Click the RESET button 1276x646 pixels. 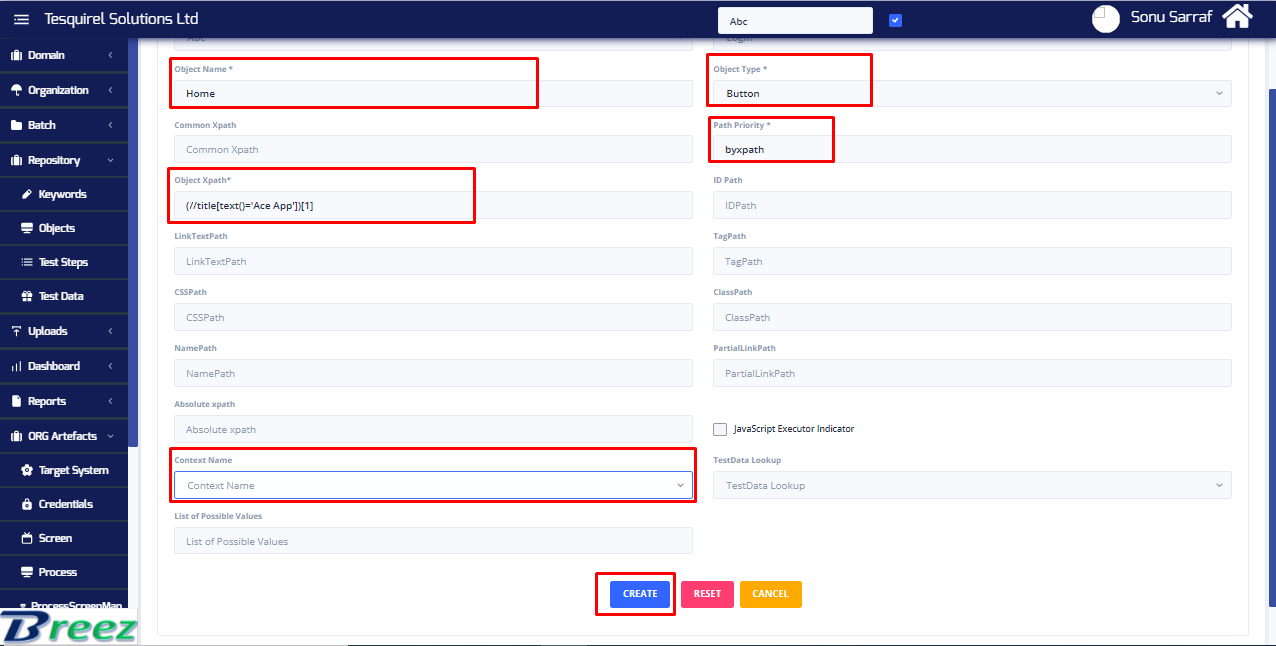[707, 594]
